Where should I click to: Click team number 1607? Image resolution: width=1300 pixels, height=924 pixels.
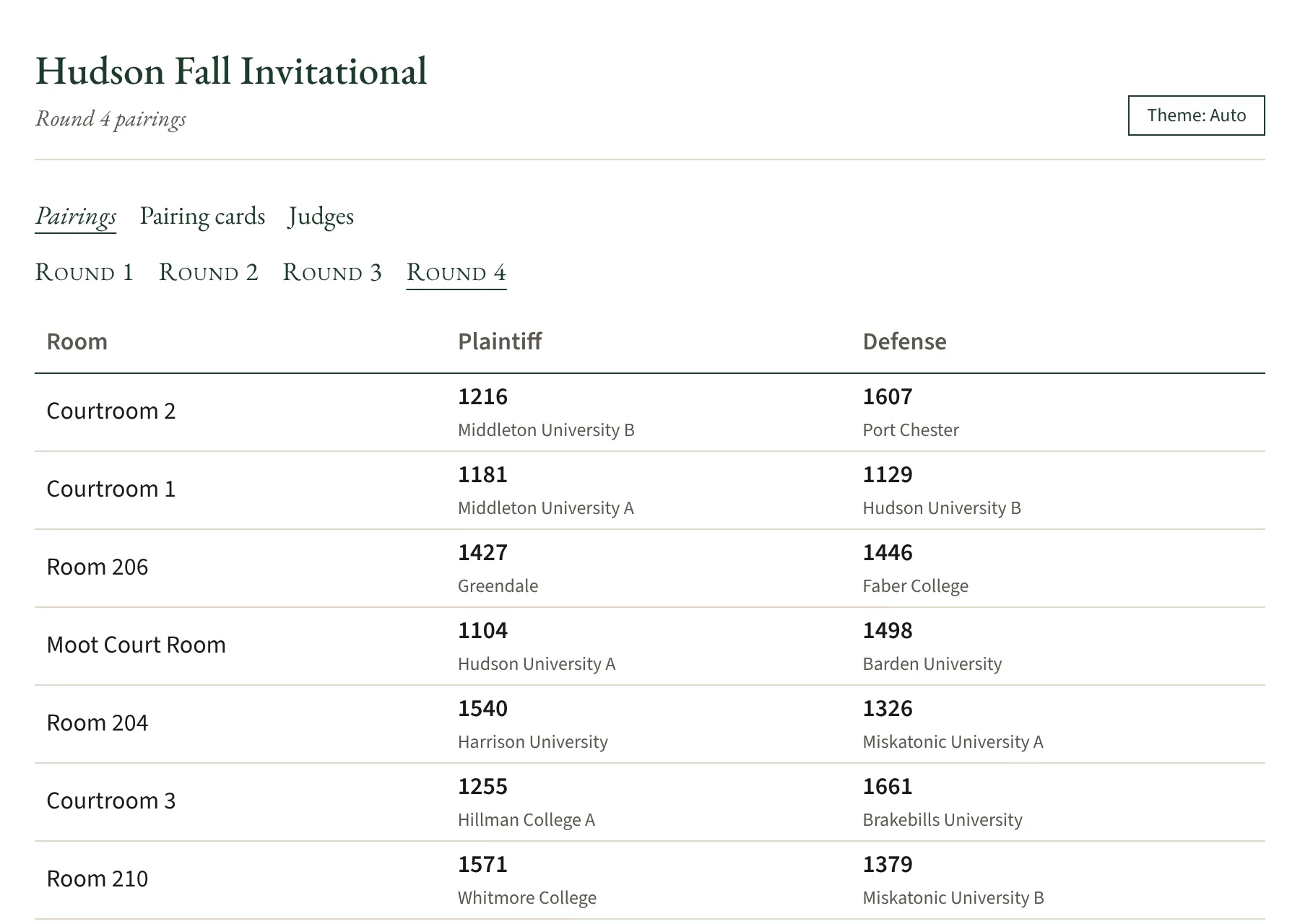pyautogui.click(x=888, y=396)
